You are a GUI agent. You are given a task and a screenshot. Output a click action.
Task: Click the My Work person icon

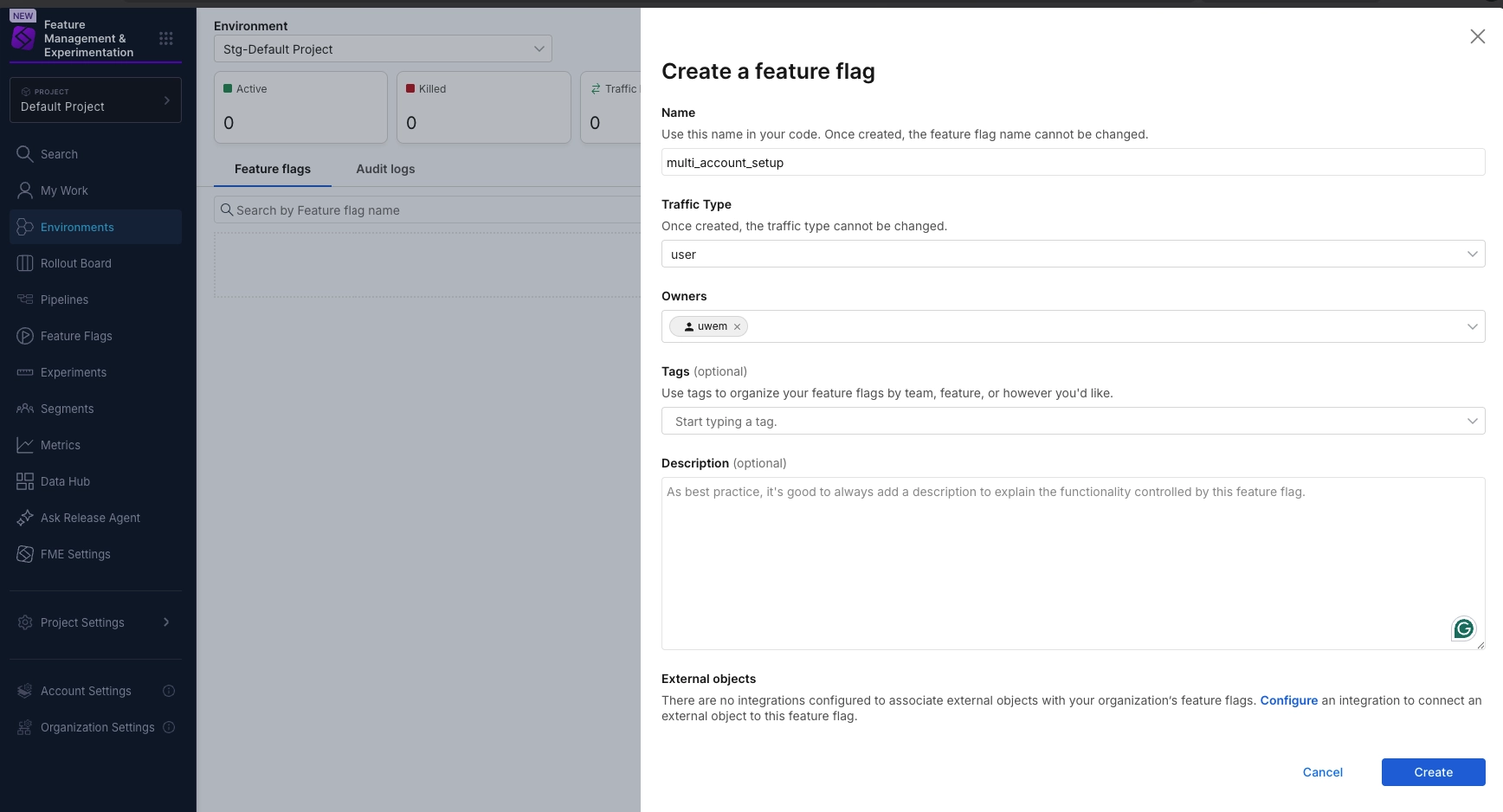pos(25,190)
